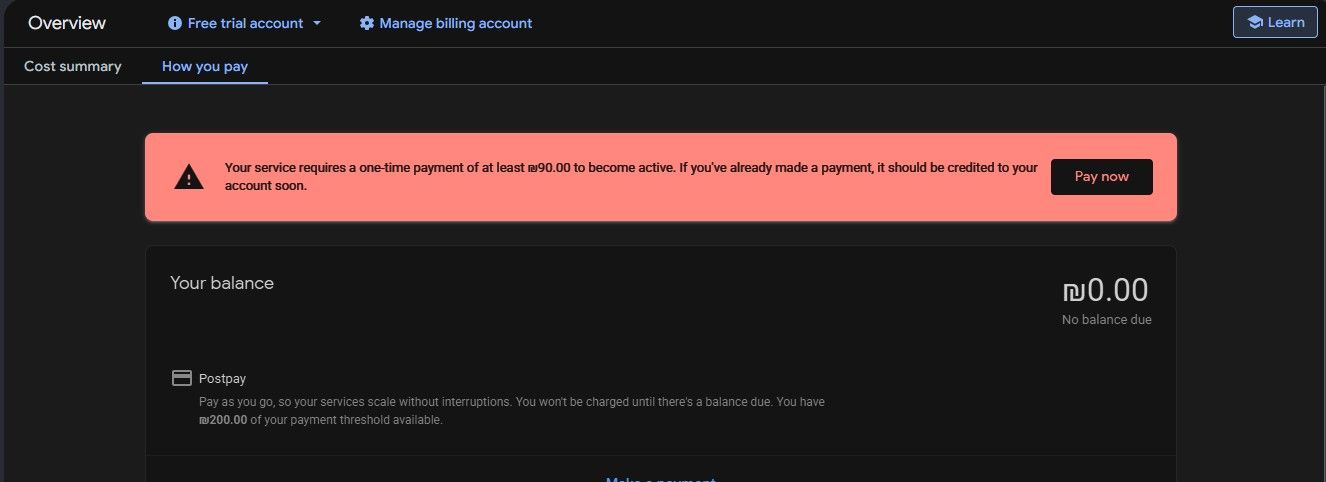Click the Make a payment link
This screenshot has width=1326, height=482.
pos(660,479)
